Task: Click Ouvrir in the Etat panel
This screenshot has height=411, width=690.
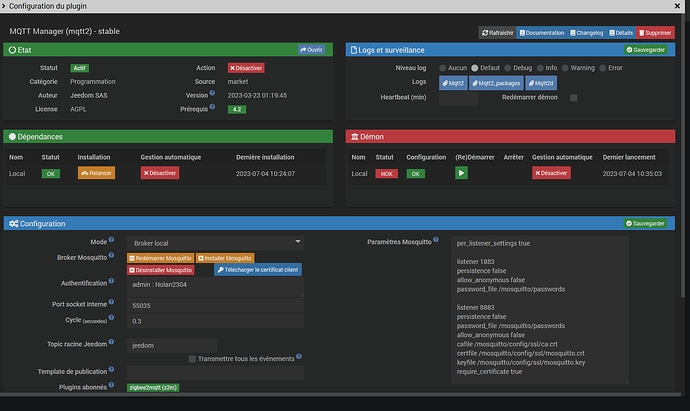Action: point(311,49)
